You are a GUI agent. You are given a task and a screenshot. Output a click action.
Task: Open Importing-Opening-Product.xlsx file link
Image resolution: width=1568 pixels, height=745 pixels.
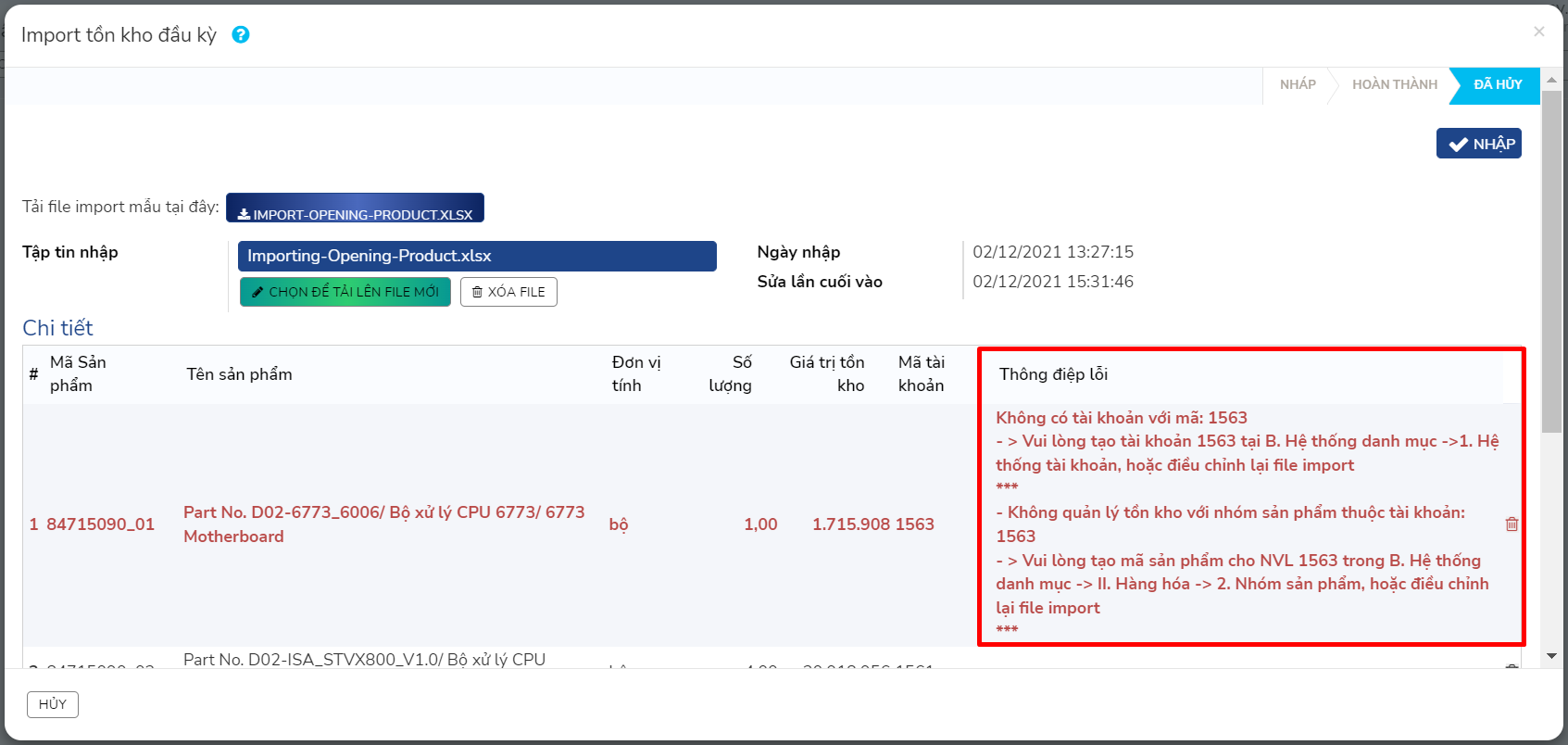[x=477, y=256]
